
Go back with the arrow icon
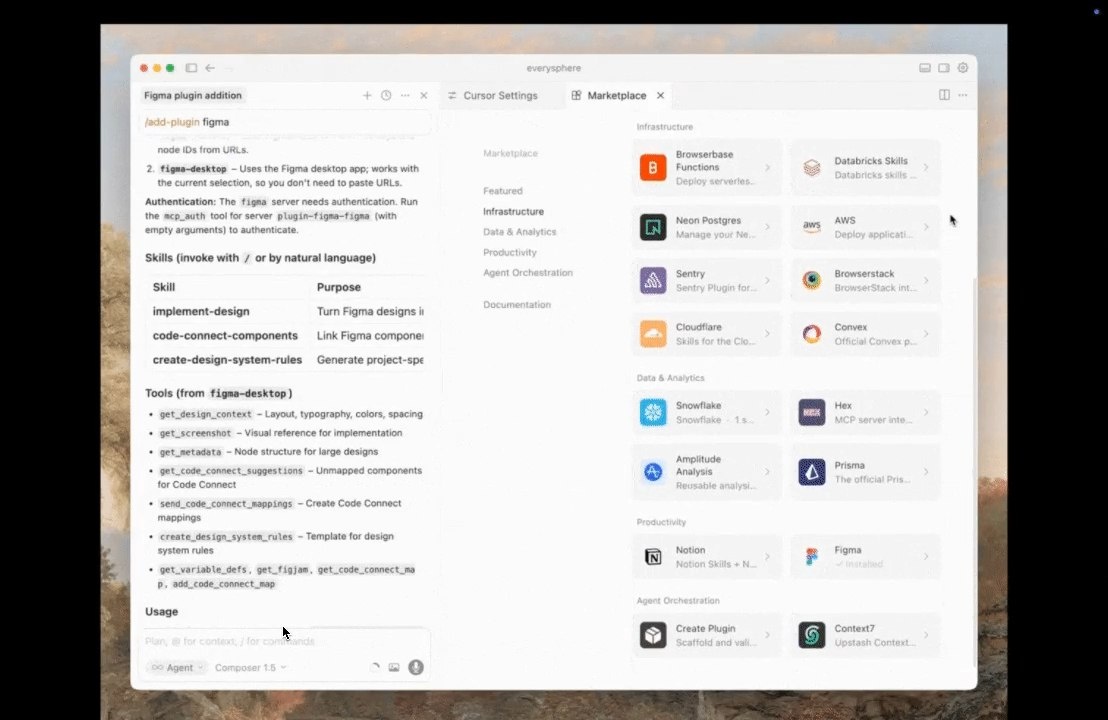(210, 68)
